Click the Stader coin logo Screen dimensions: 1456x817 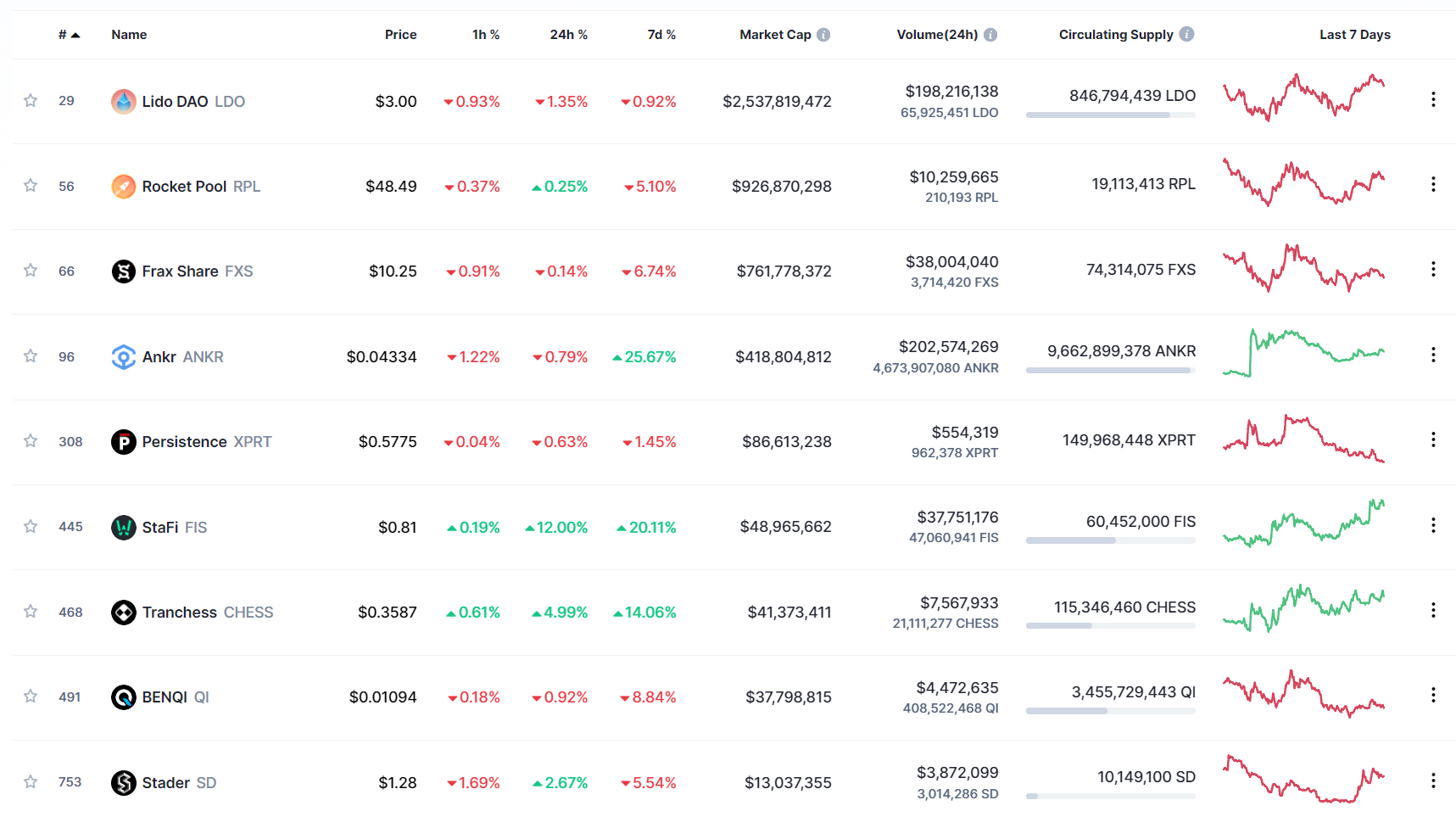[124, 783]
